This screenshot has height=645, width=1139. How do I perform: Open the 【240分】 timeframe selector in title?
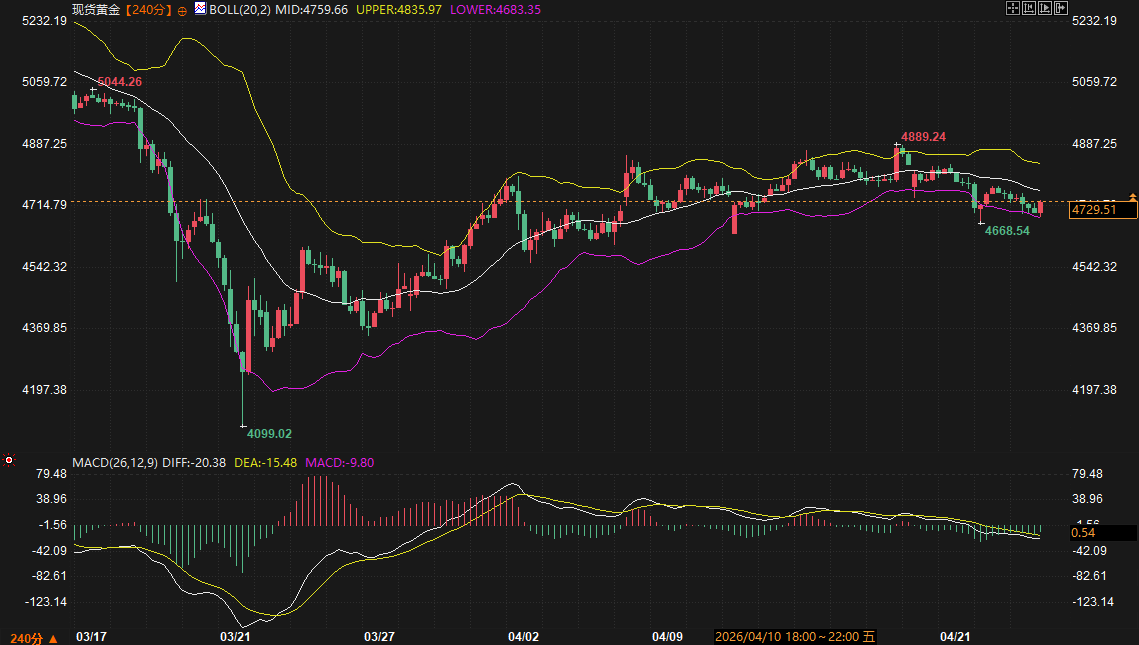146,9
